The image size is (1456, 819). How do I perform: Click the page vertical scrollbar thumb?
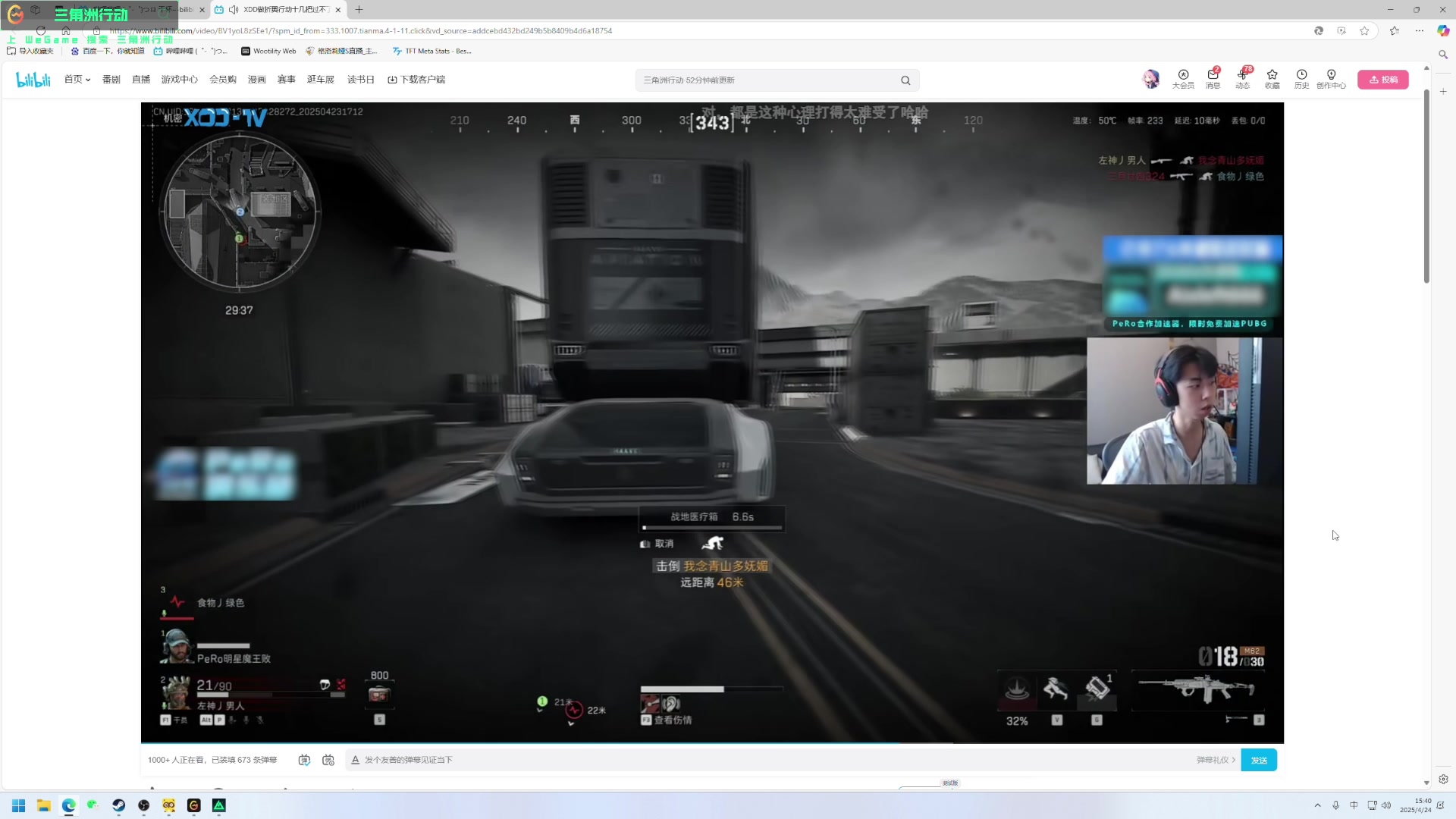1426,186
